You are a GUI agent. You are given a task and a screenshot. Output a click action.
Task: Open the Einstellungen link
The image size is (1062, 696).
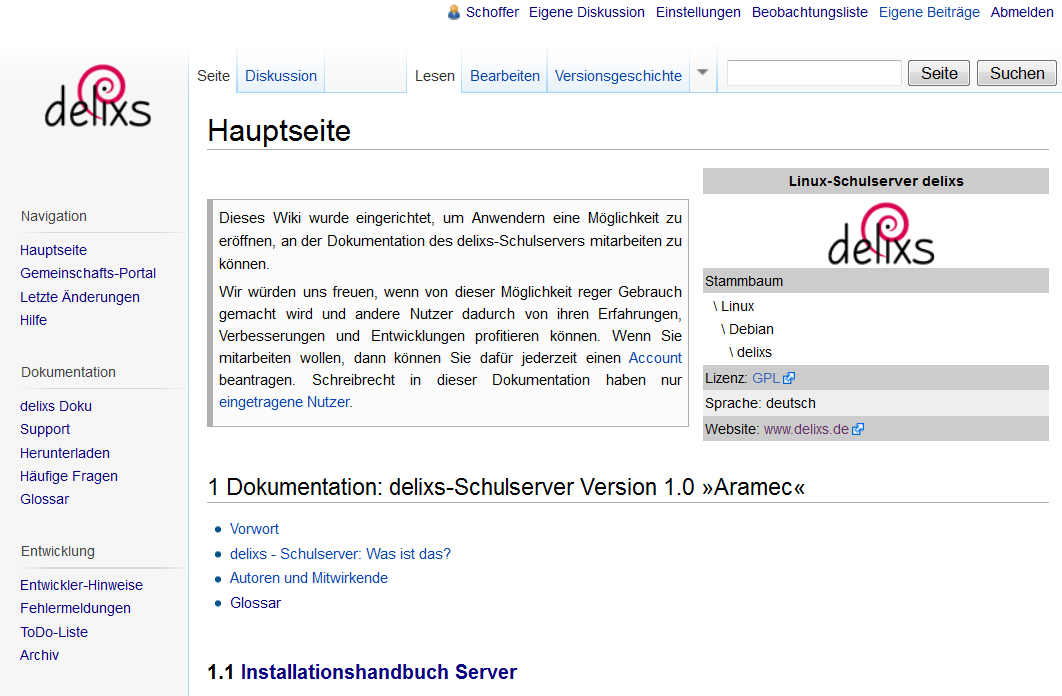click(x=697, y=12)
